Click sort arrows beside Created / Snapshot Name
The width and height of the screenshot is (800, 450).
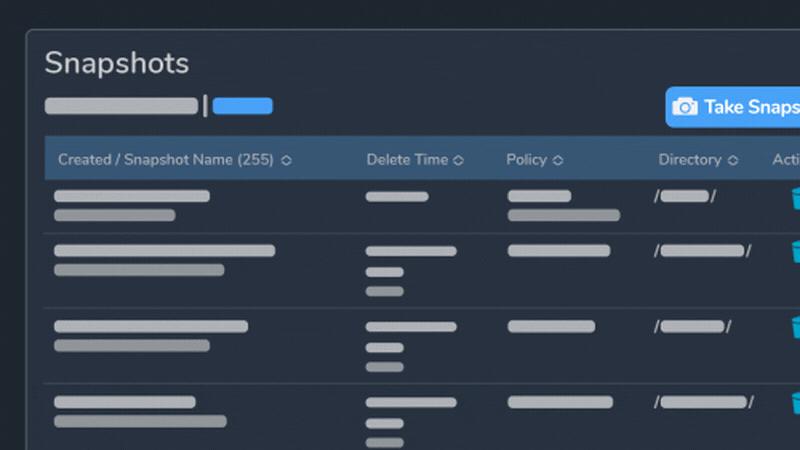pos(287,160)
